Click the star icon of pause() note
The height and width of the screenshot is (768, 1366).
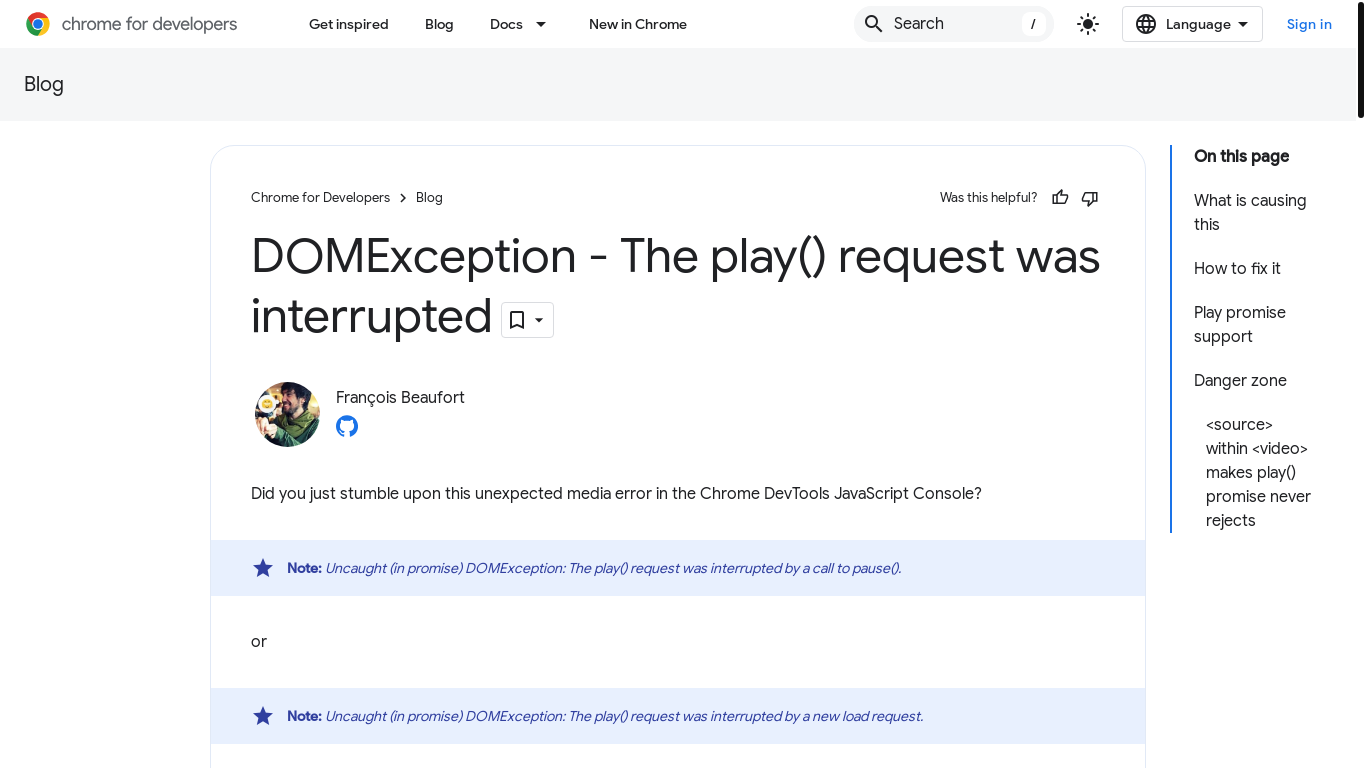pos(263,568)
